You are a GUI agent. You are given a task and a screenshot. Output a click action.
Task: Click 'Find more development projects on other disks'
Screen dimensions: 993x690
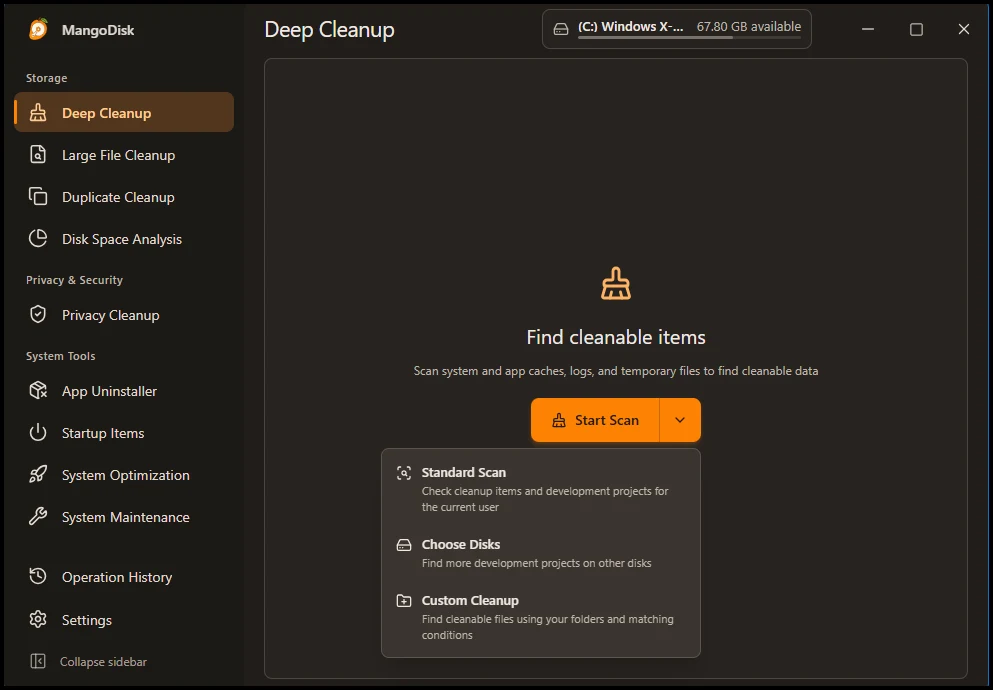coord(536,563)
